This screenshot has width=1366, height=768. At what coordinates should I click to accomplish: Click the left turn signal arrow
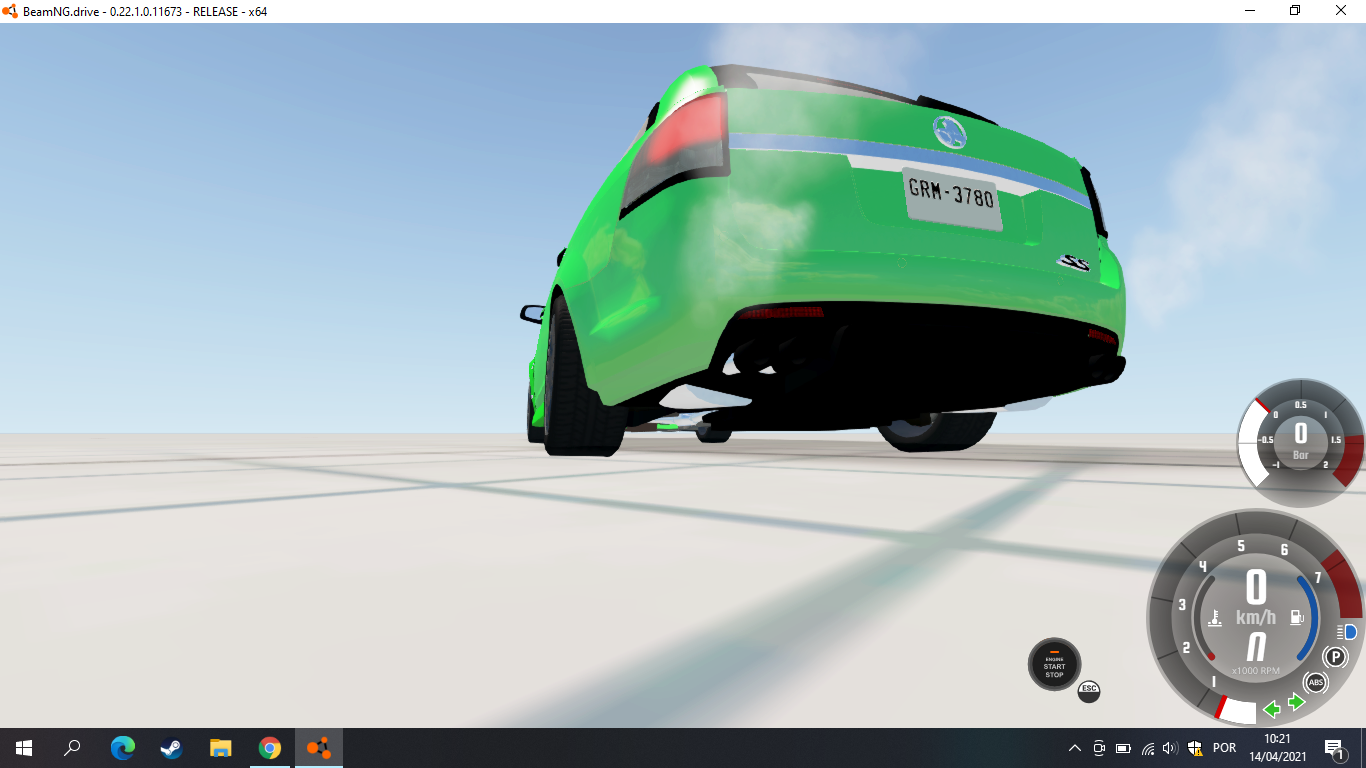click(1272, 709)
